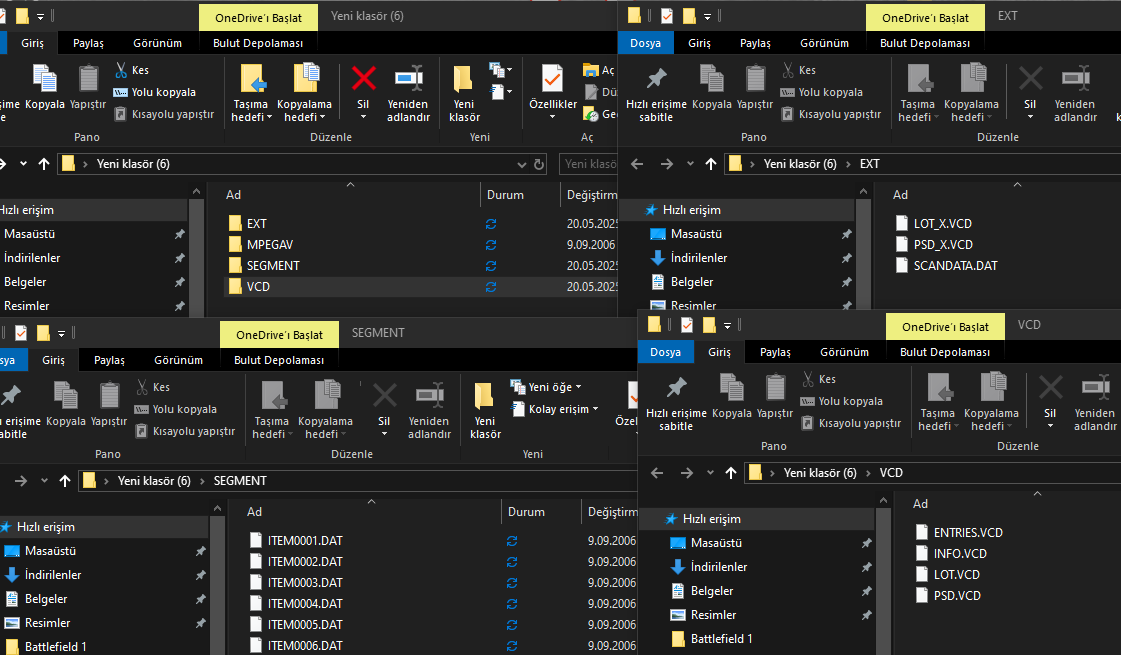Image resolution: width=1121 pixels, height=655 pixels.
Task: Sort by Ad column header in EXT window
Action: click(x=900, y=194)
